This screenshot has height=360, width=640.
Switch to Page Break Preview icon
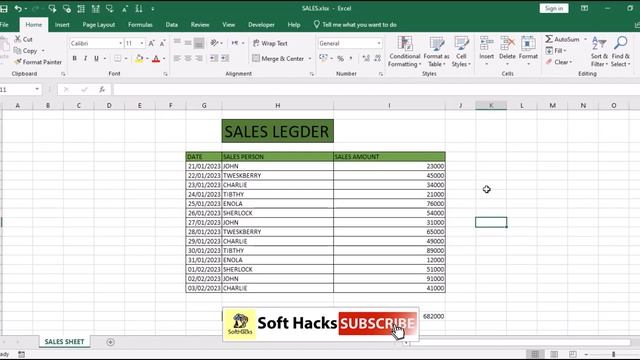coord(573,354)
